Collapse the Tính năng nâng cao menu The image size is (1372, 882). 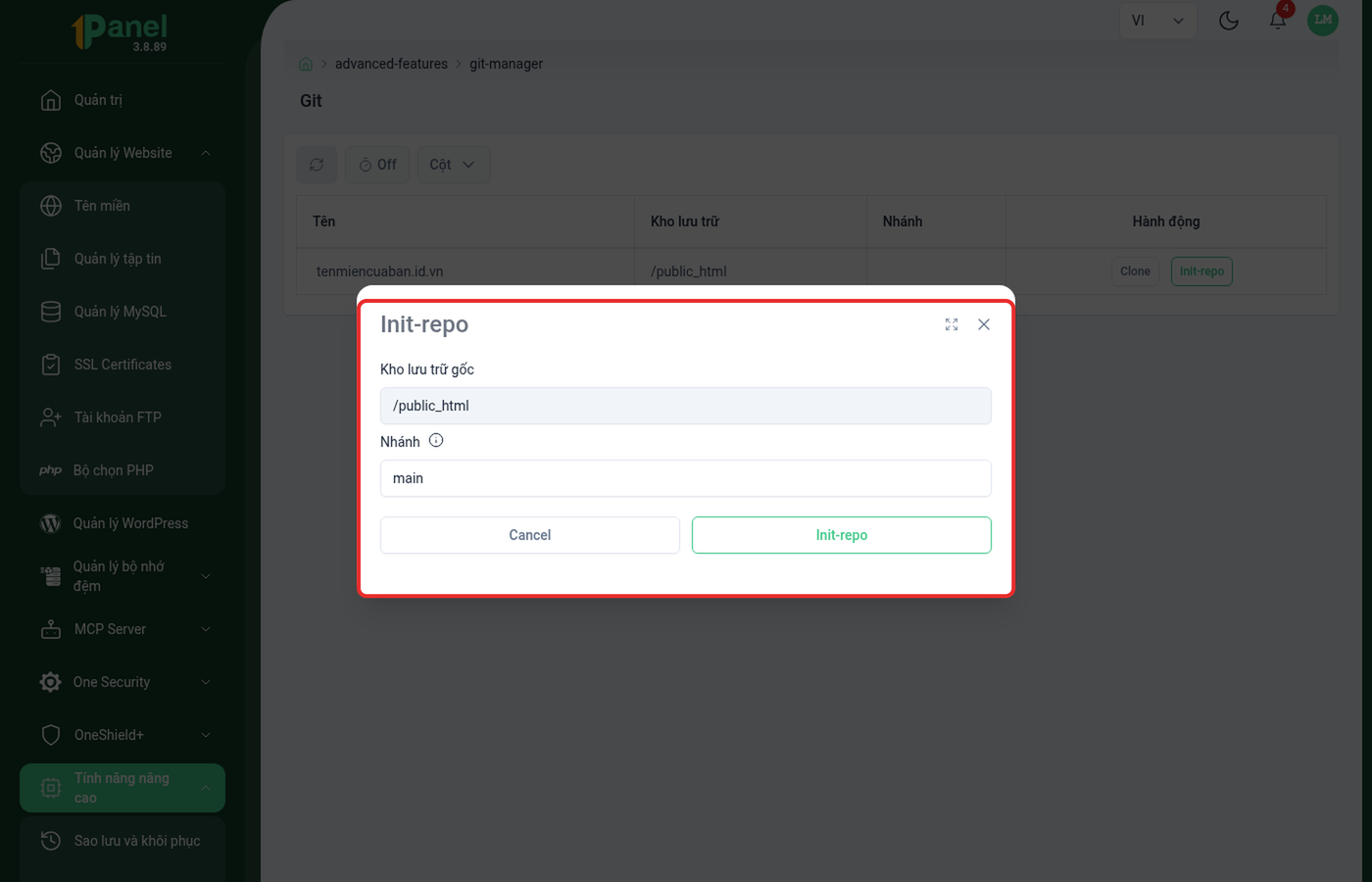[x=206, y=788]
